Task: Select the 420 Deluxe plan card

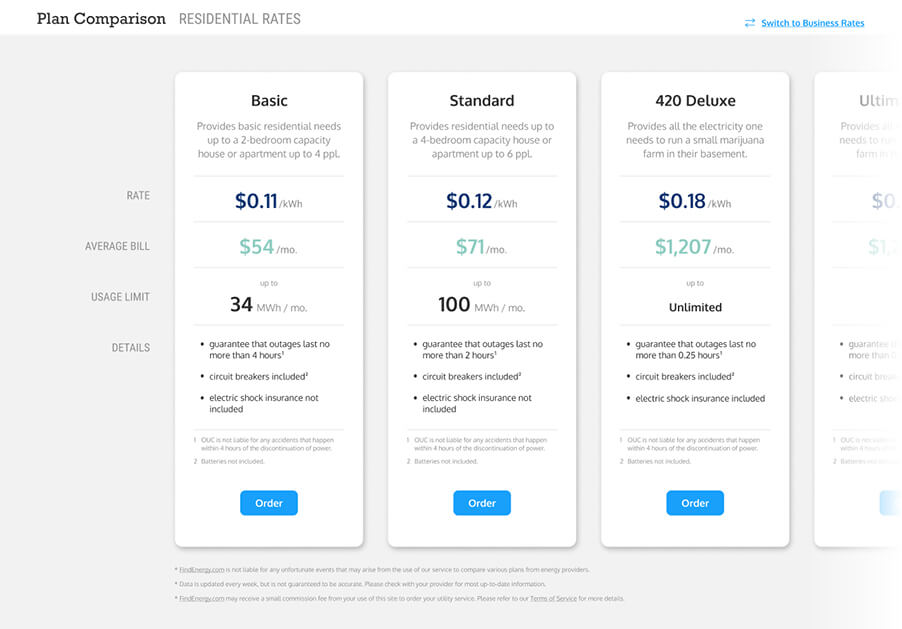Action: 694,100
